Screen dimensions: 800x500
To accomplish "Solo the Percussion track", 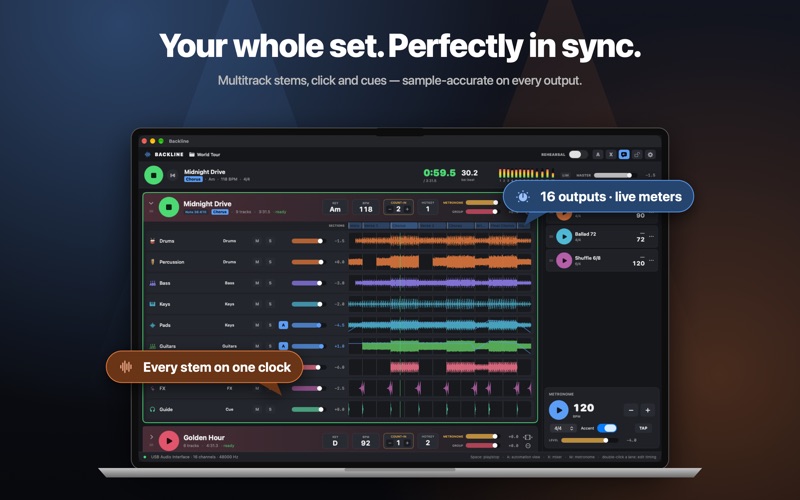I will (x=270, y=262).
